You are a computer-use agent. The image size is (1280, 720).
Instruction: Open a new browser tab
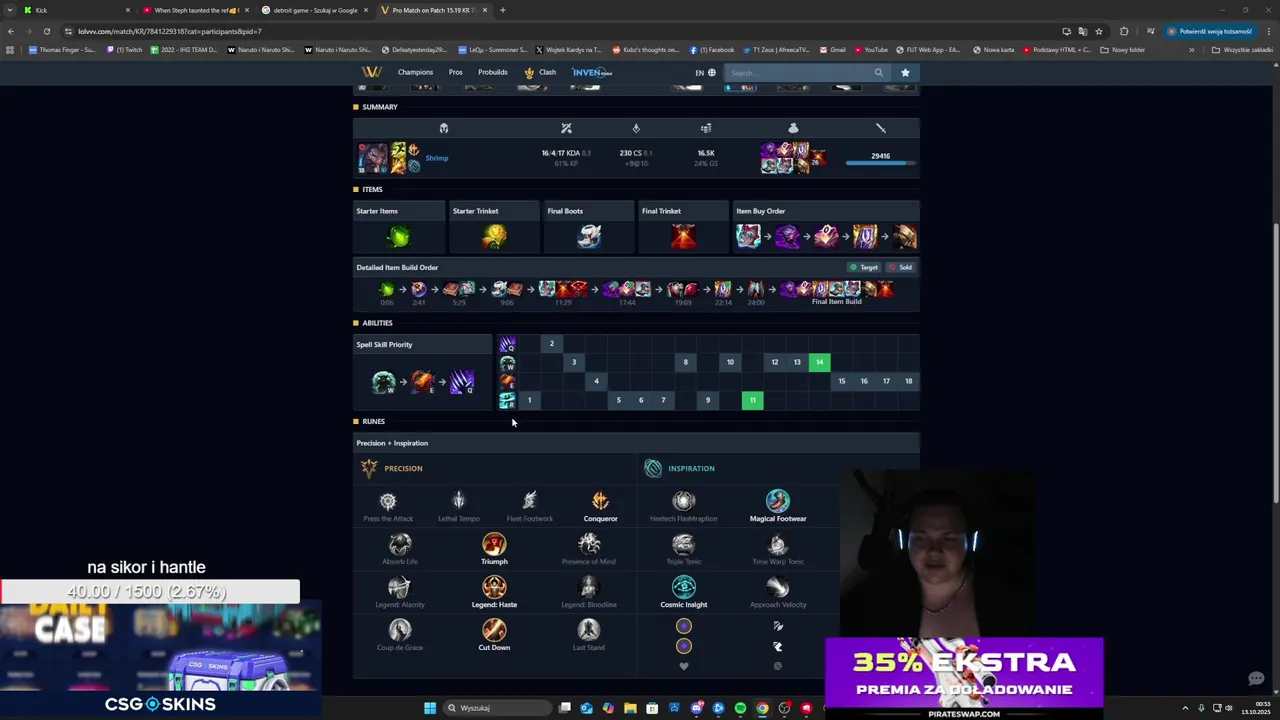coord(502,10)
